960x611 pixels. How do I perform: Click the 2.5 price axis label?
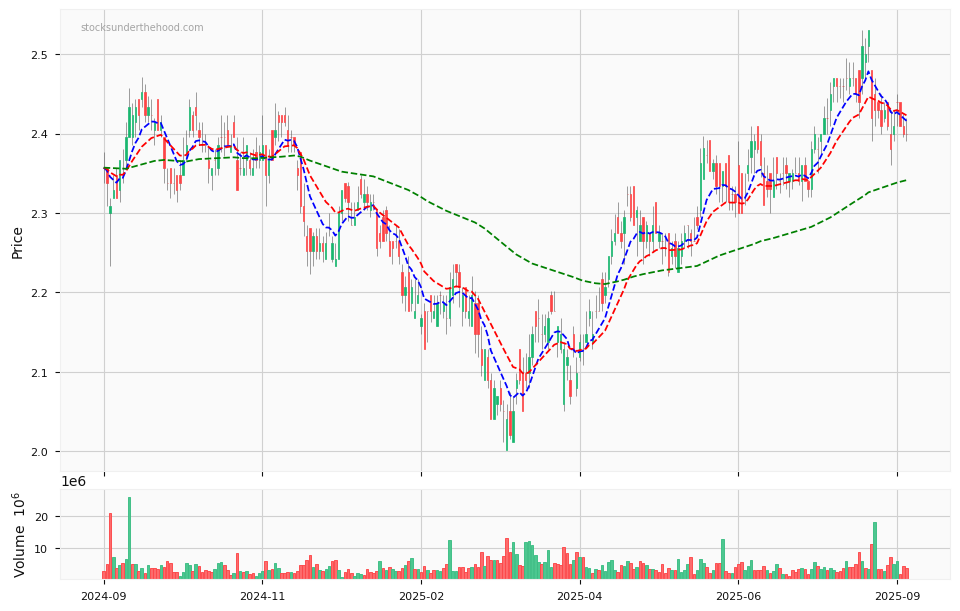click(37, 55)
